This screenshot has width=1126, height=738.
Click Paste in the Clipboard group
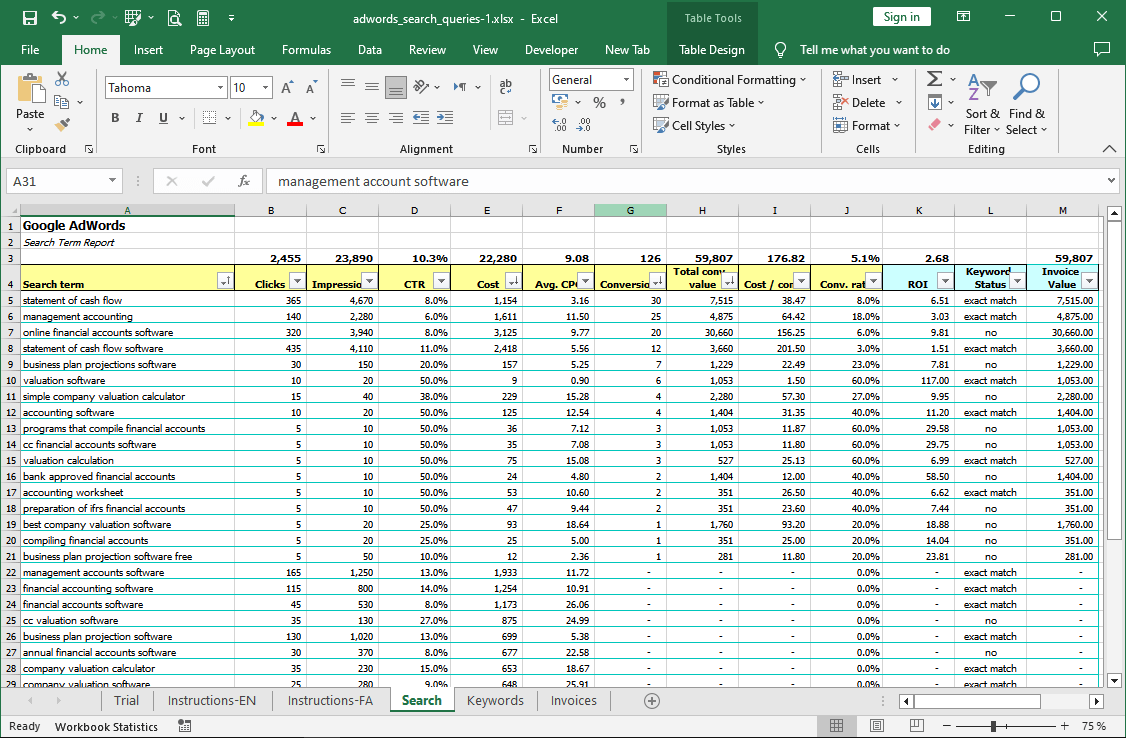(x=30, y=103)
